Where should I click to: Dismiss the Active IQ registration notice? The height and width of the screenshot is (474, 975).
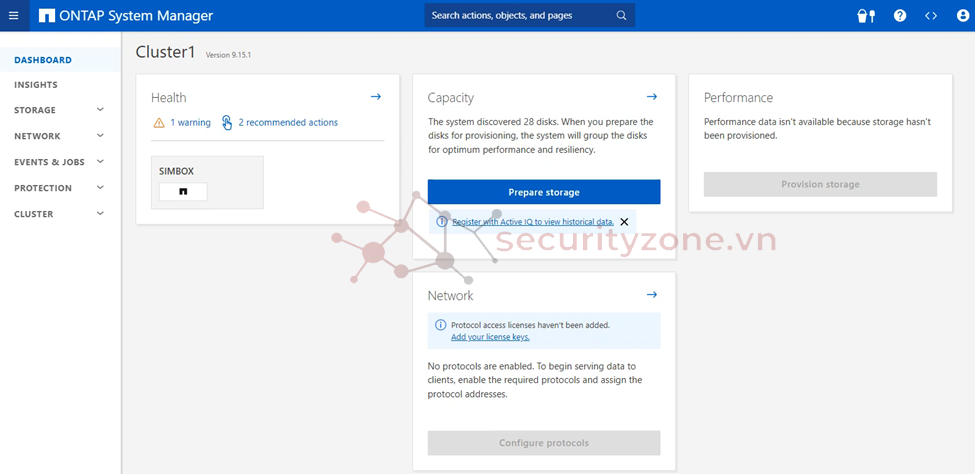coord(625,222)
